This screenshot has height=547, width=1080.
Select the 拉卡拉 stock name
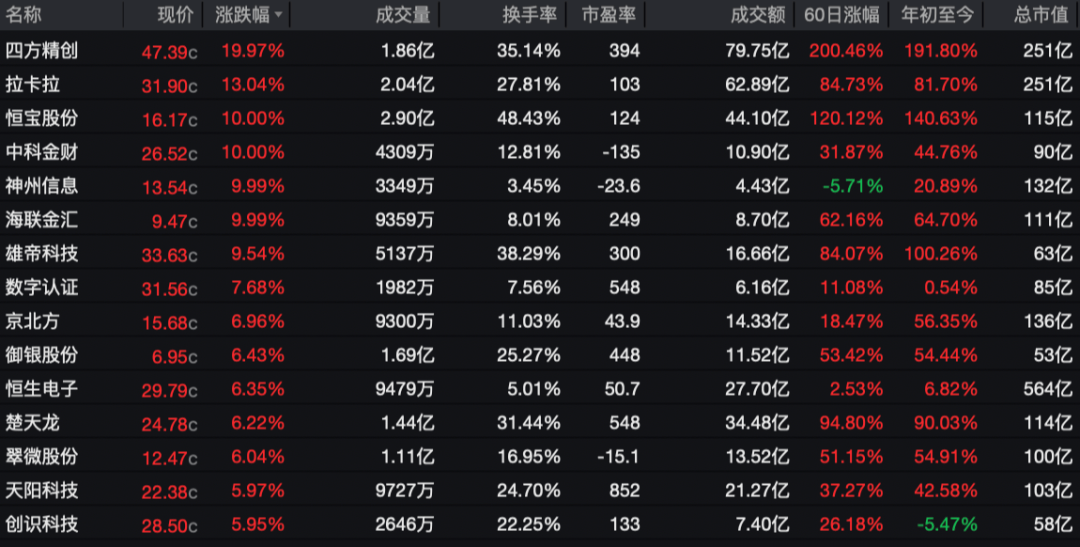click(x=33, y=84)
